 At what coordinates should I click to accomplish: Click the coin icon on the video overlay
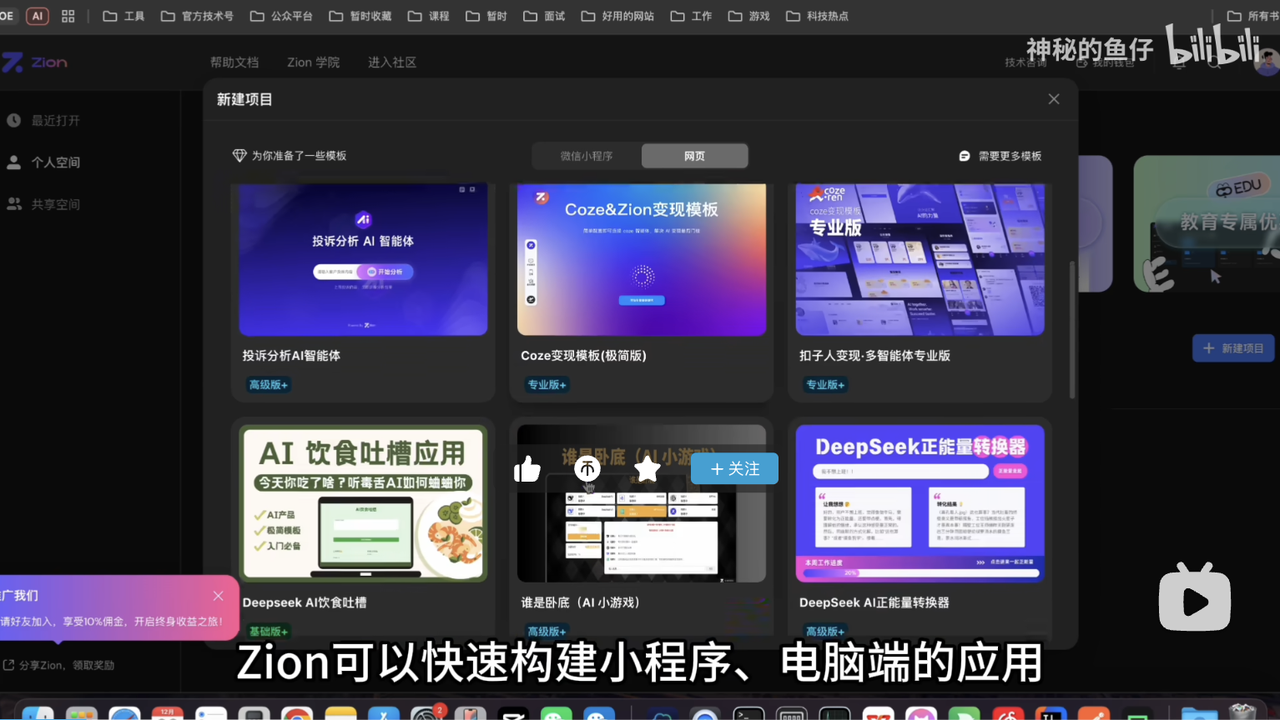pyautogui.click(x=587, y=468)
